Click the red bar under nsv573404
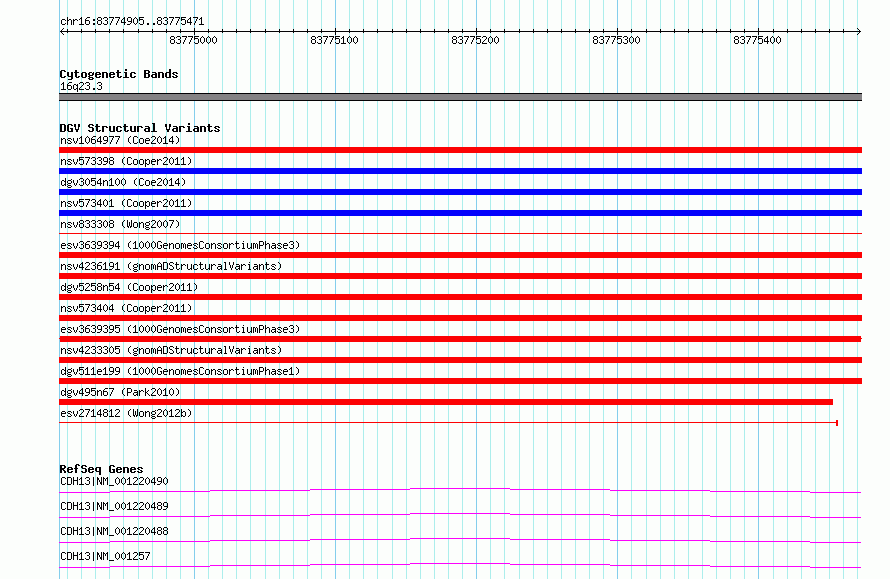This screenshot has width=890, height=579. (x=460, y=318)
